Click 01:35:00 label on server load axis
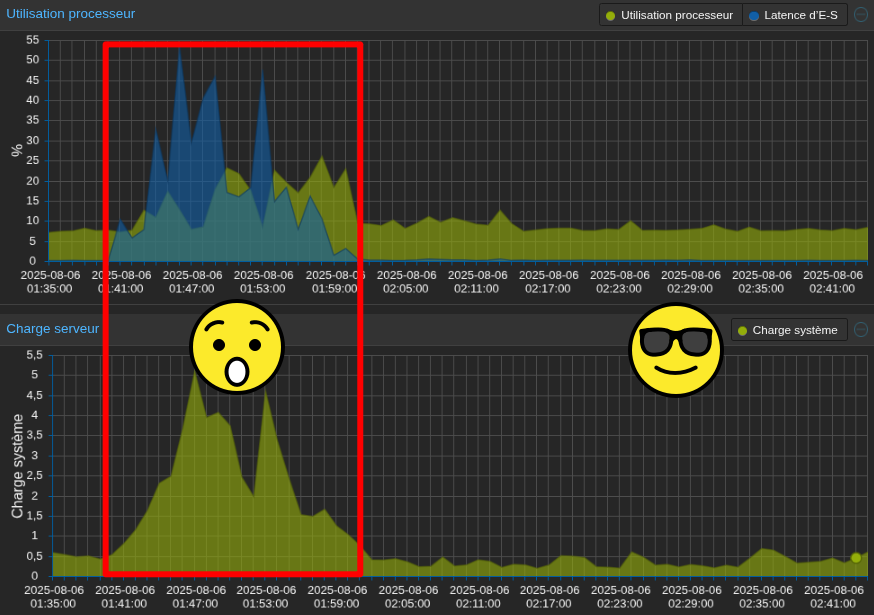The height and width of the screenshot is (615, 874). tap(53, 603)
